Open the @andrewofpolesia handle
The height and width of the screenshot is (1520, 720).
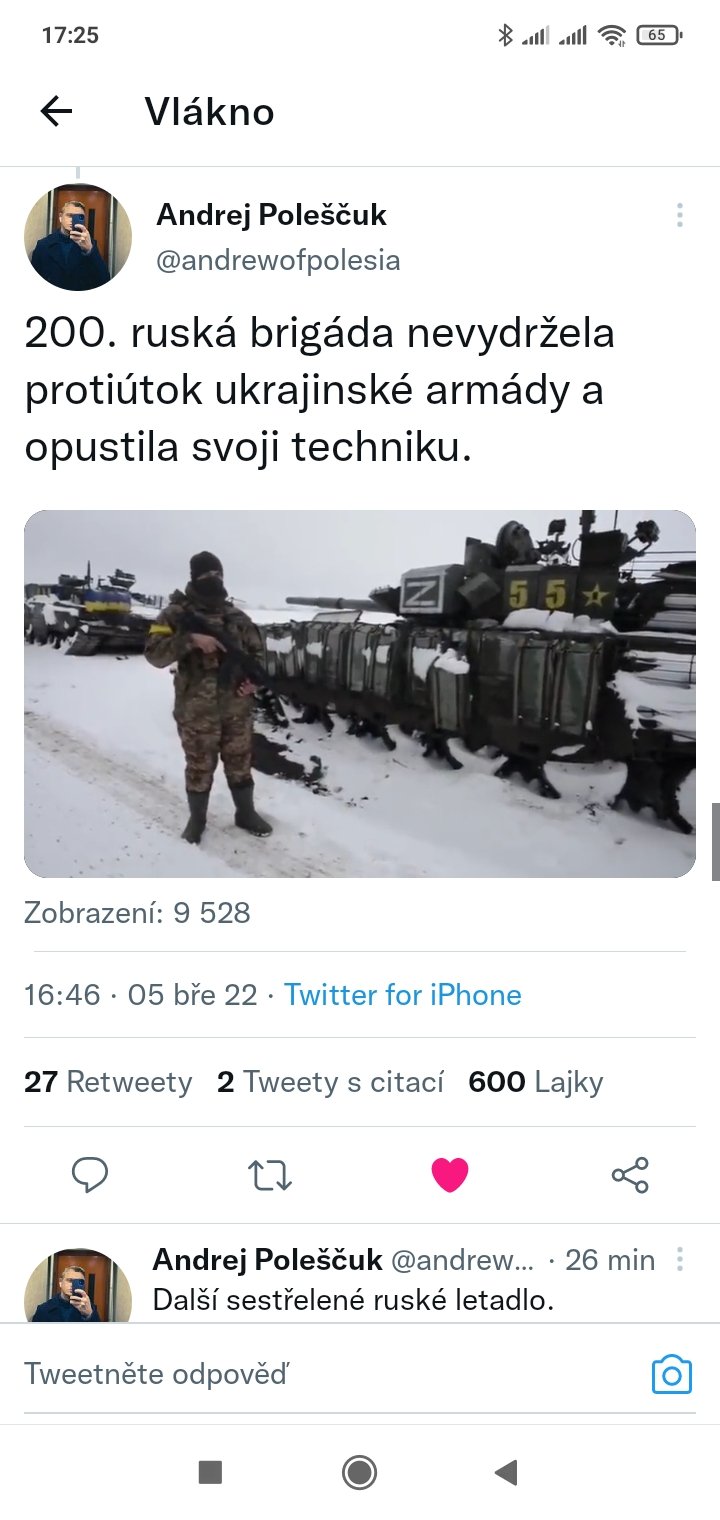pyautogui.click(x=278, y=261)
